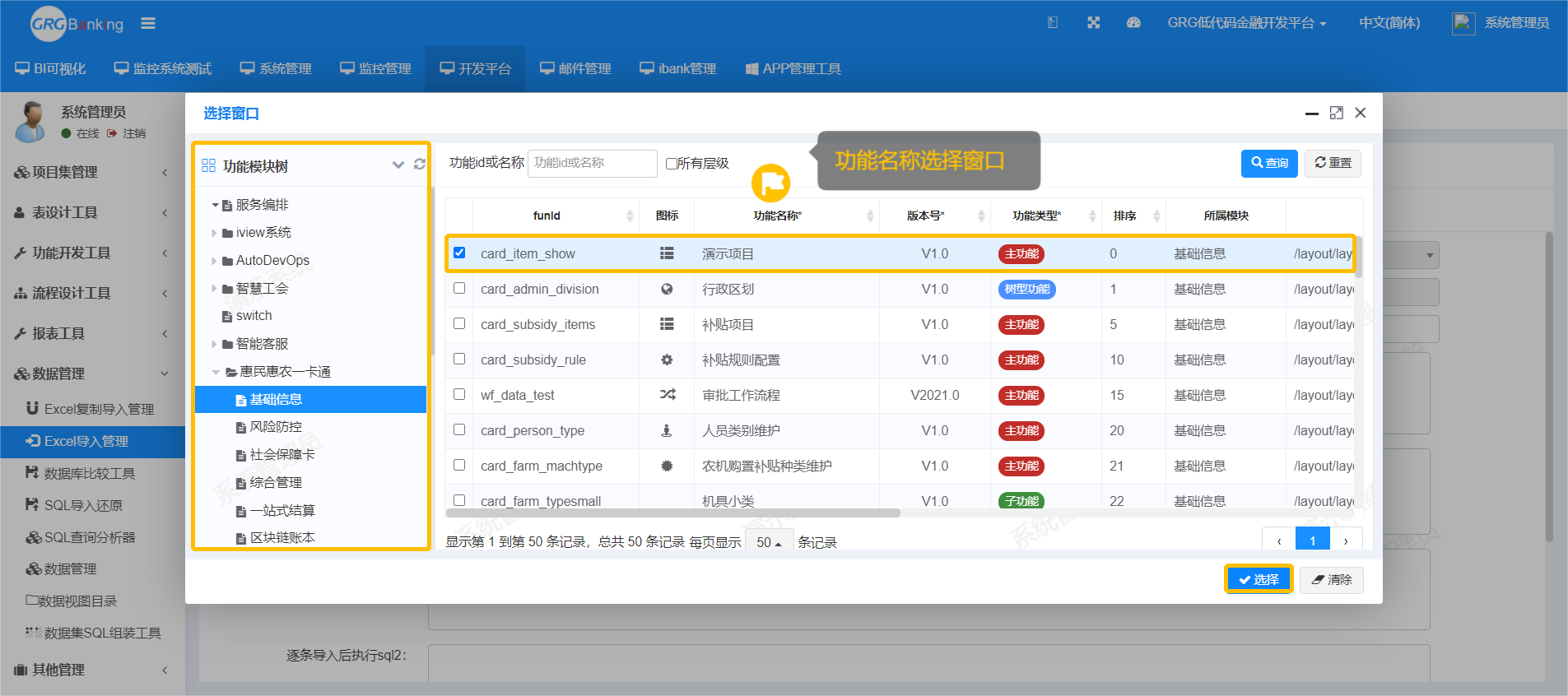
Task: Go to next page arrow in pagination
Action: pos(1346,540)
